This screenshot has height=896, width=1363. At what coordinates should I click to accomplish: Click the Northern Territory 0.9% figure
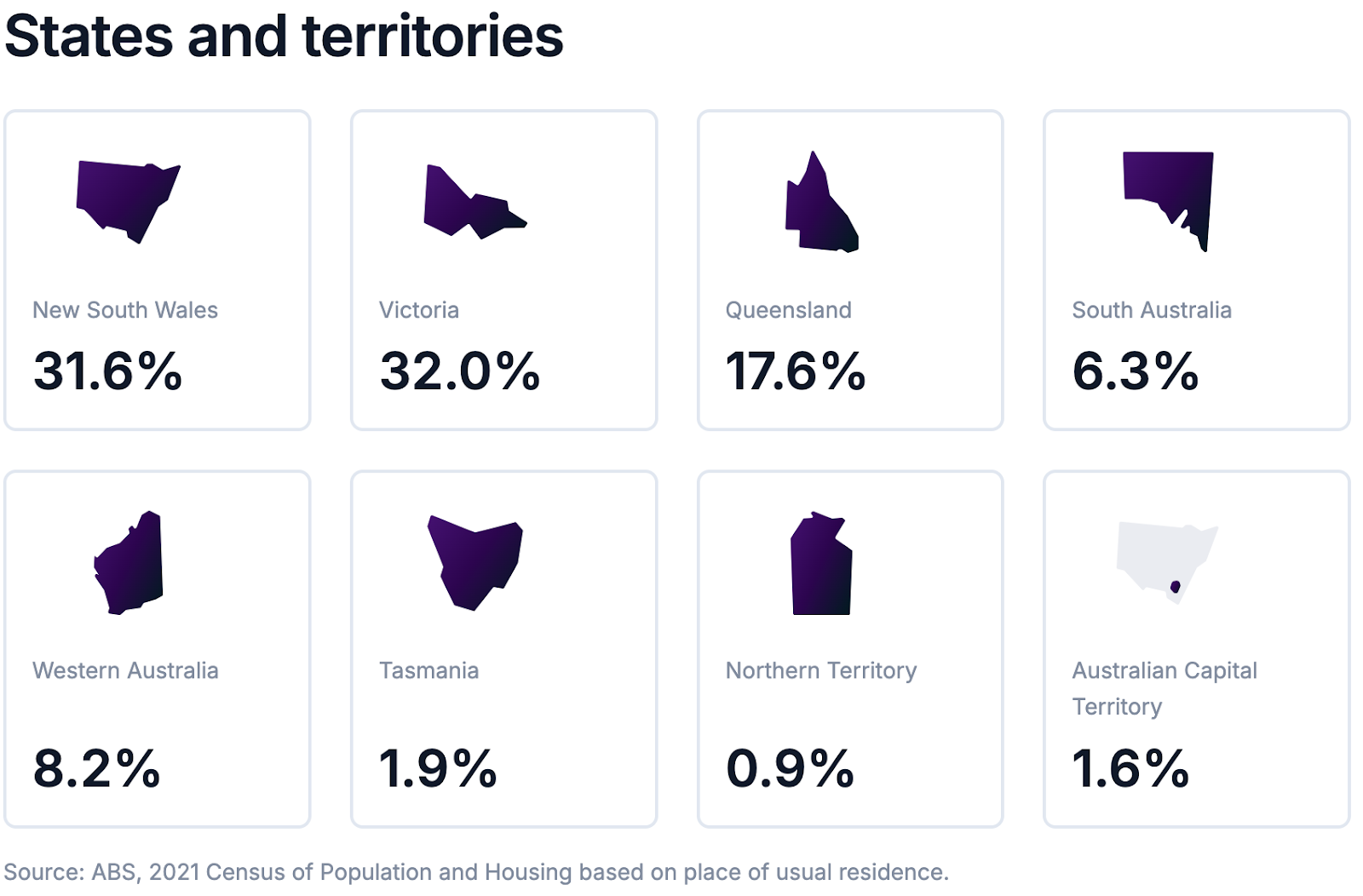(x=791, y=768)
